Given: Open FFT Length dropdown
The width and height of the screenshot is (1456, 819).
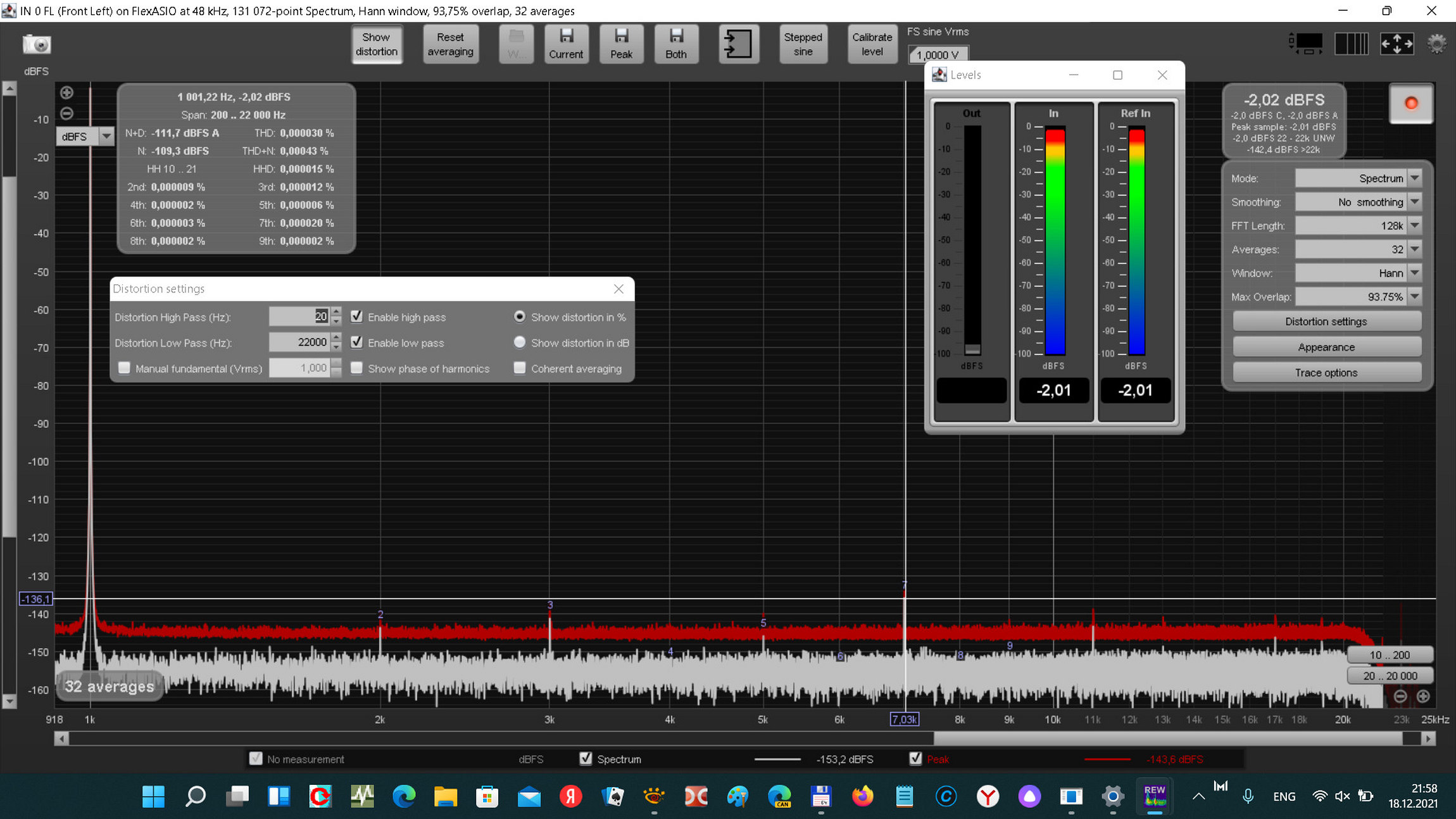Looking at the screenshot, I should coord(1358,225).
